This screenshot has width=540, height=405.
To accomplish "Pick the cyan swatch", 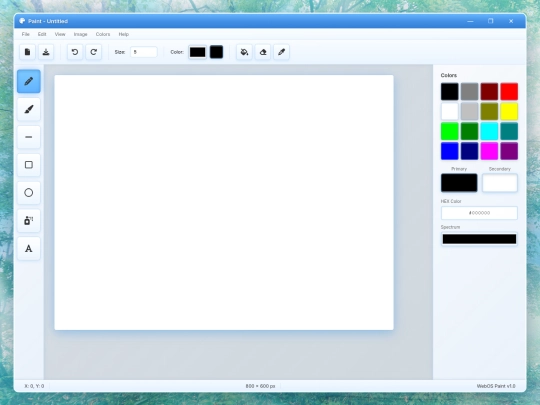I will (x=489, y=131).
